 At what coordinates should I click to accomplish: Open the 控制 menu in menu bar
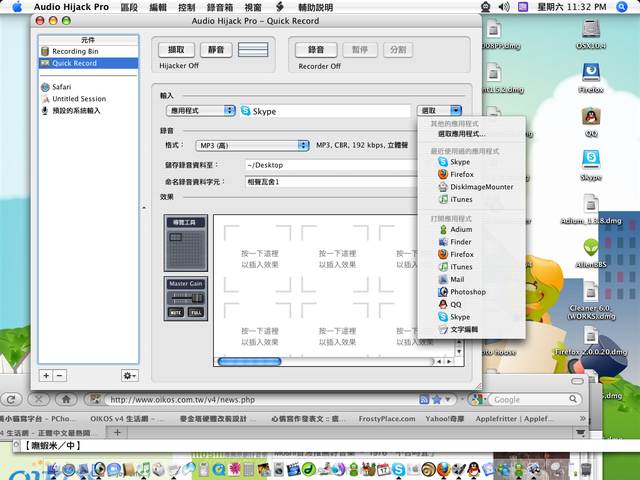tap(187, 7)
